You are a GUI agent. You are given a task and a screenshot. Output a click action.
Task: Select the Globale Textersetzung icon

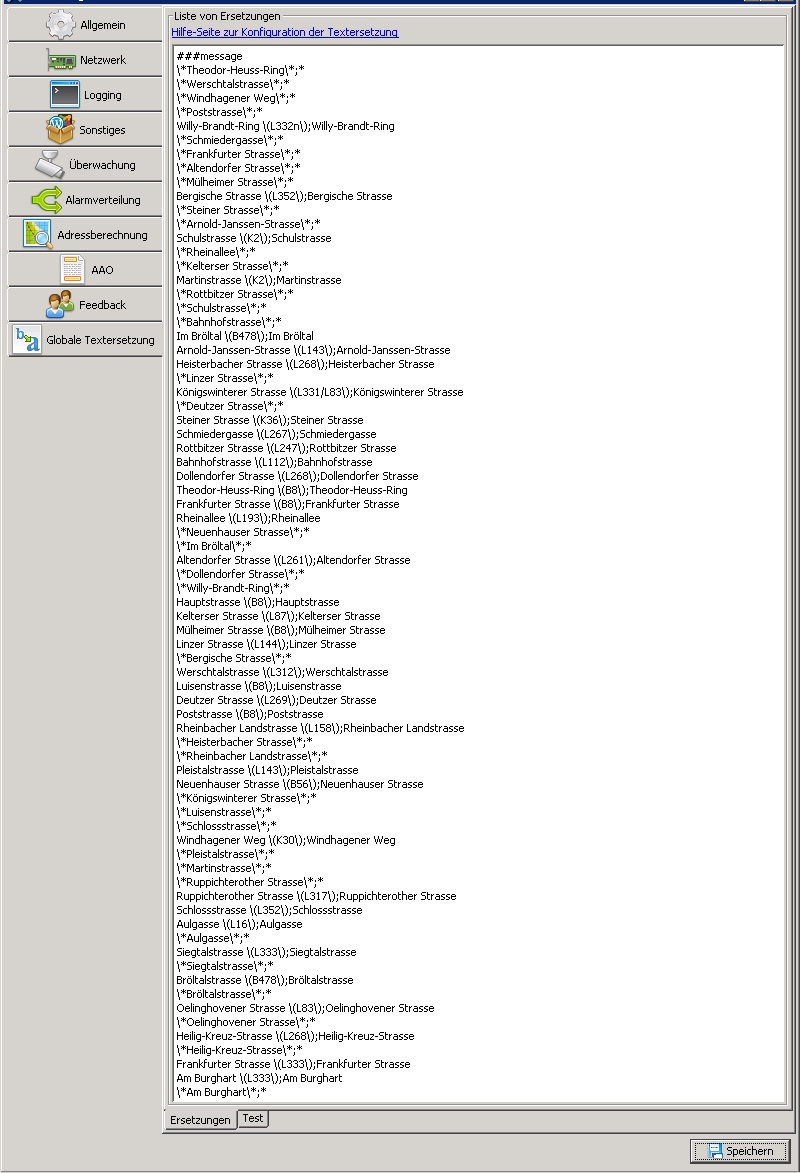(x=27, y=340)
